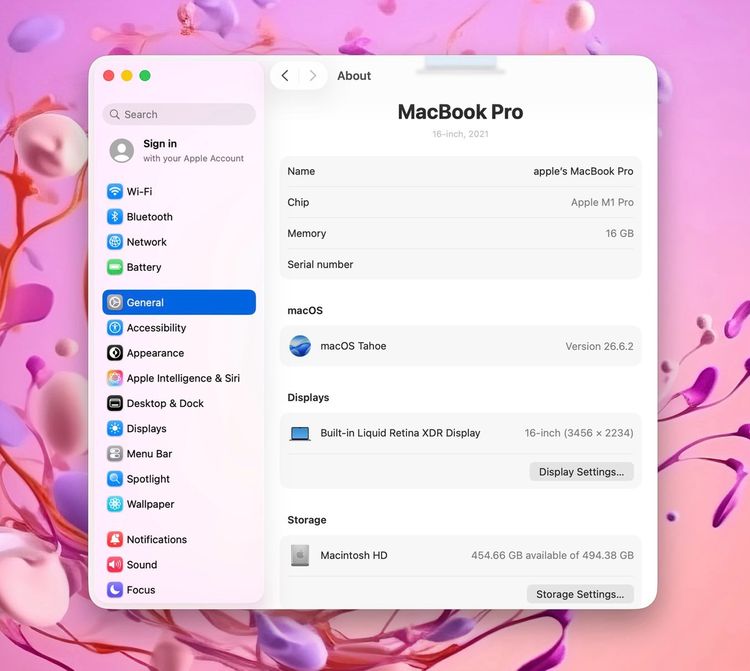750x671 pixels.
Task: Click the macOS Tahoe logo icon
Action: pyautogui.click(x=300, y=346)
